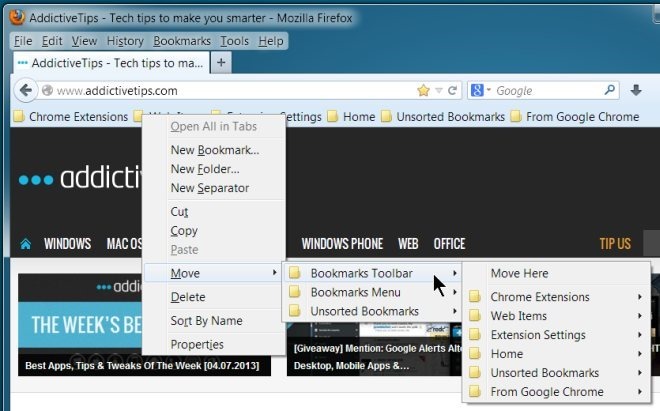Expand Bookmarks Toolbar in Move submenu

[372, 273]
